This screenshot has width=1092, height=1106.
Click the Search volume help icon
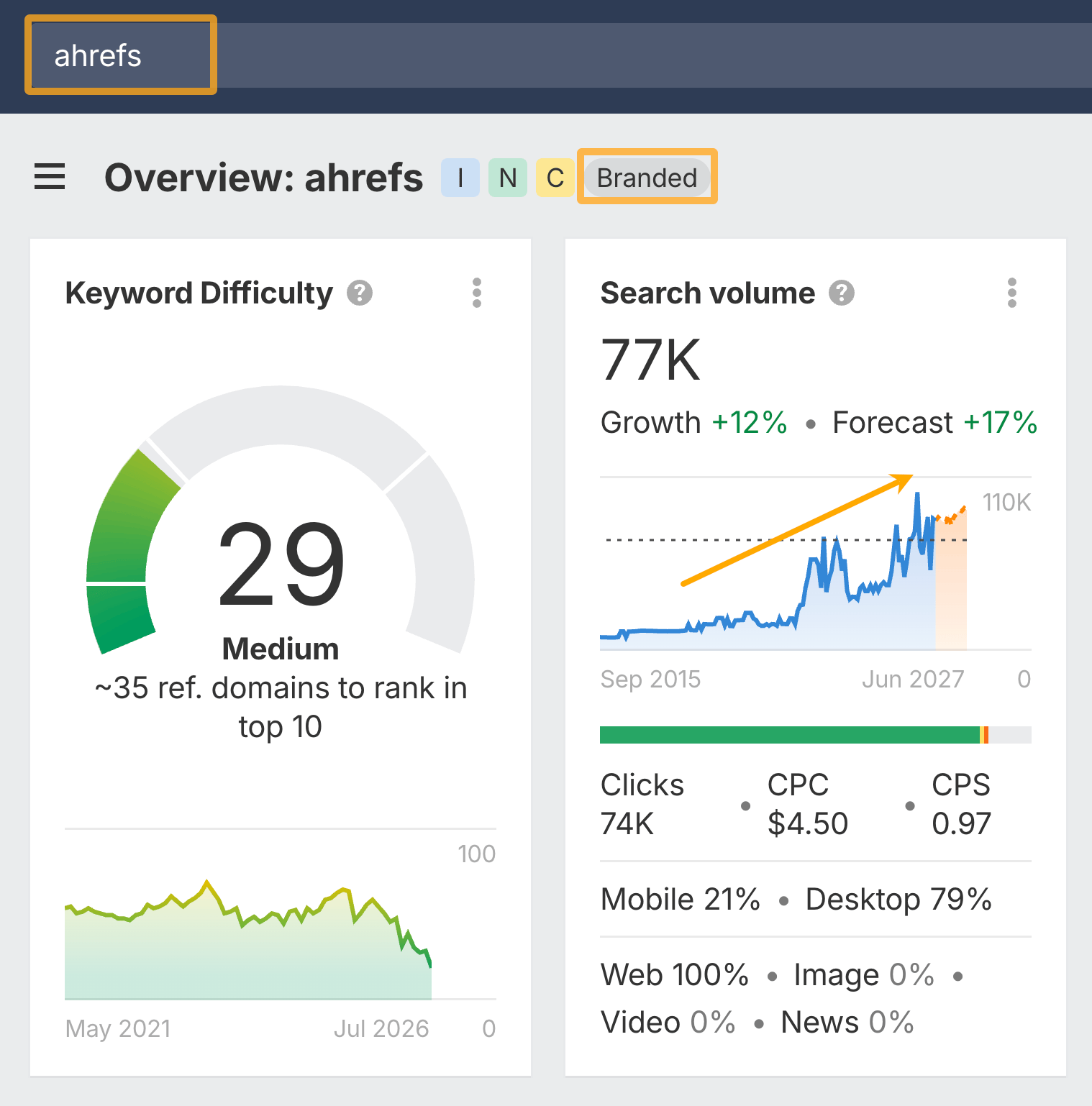click(842, 293)
